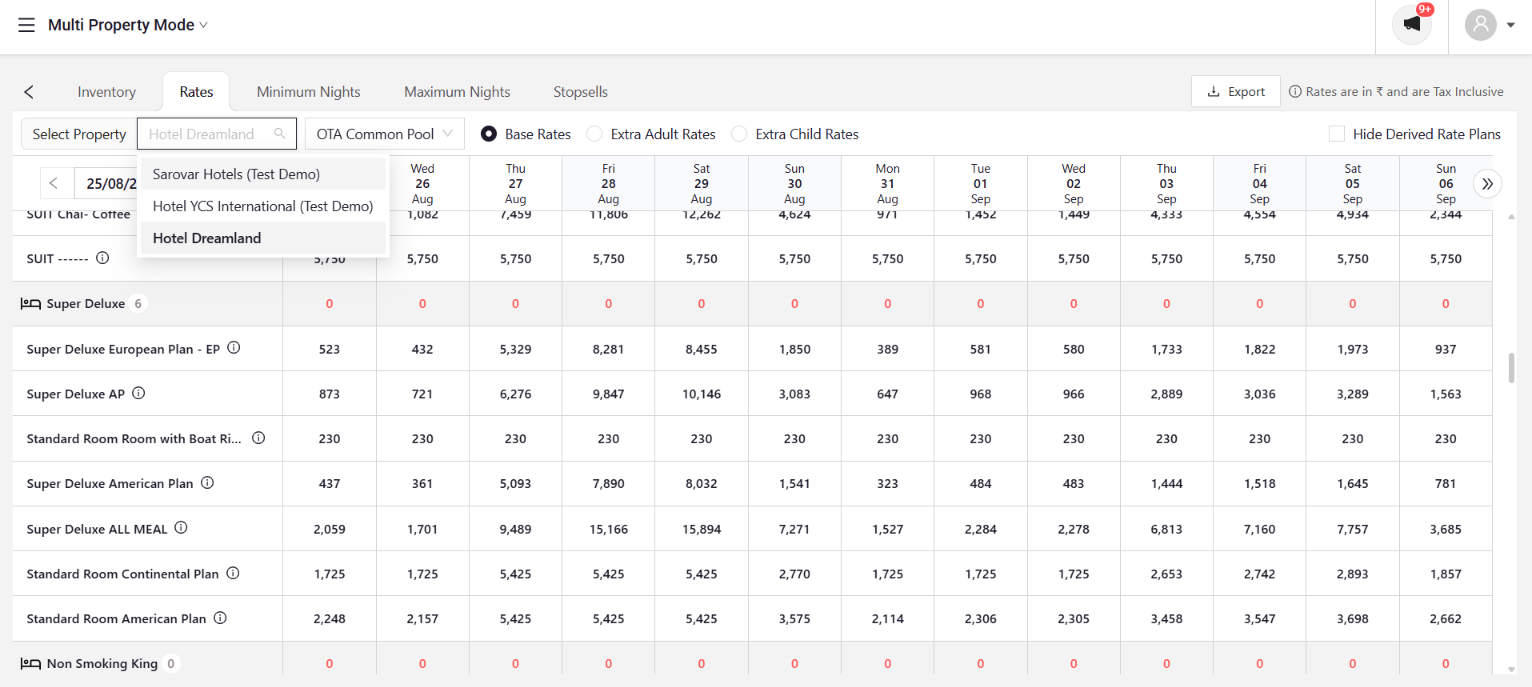Show info for Standard Room American Plan
Screen dimensions: 1532x687
click(220, 618)
